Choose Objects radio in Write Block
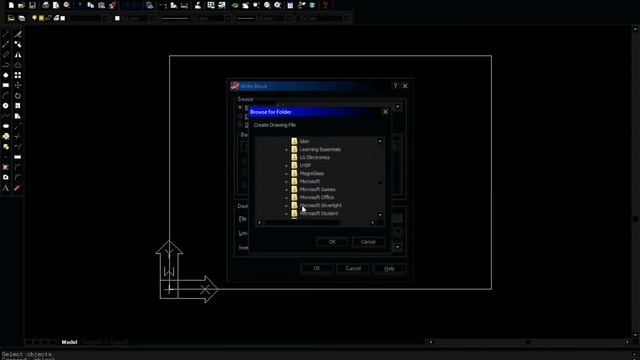This screenshot has height=360, width=640. (240, 125)
